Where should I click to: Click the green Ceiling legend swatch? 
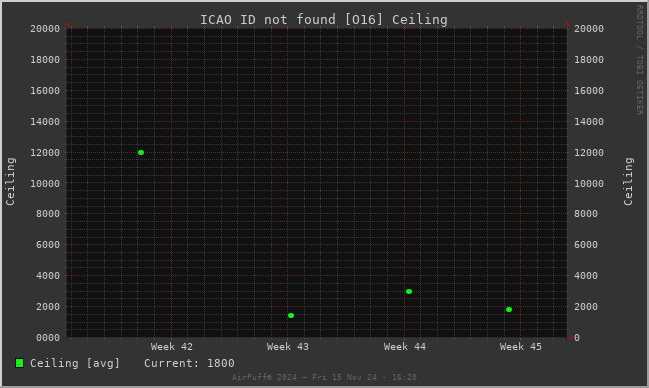click(x=19, y=363)
